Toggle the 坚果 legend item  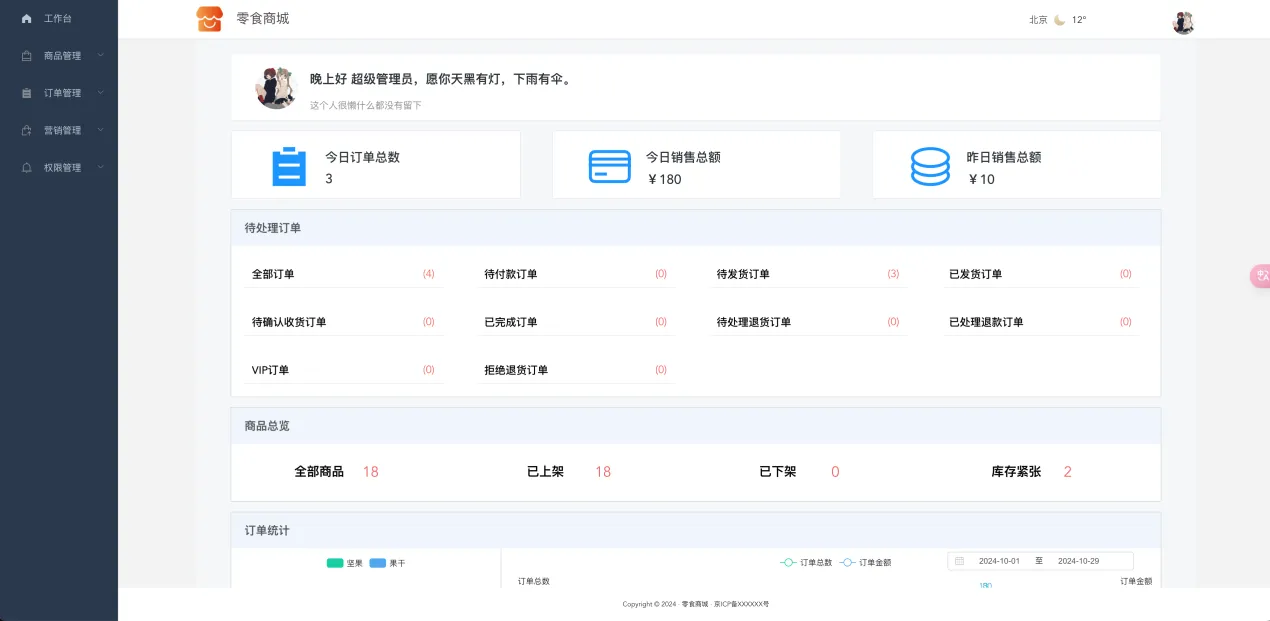pyautogui.click(x=345, y=563)
